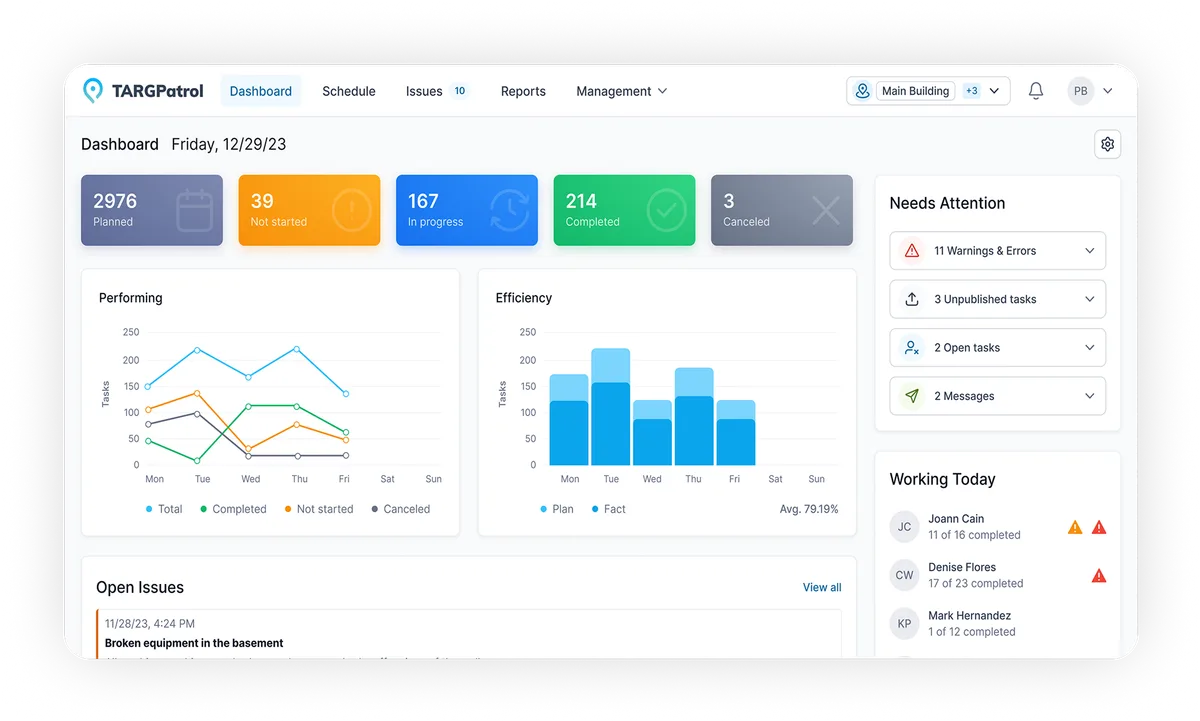Viewport: 1200px width, 721px height.
Task: Expand the Management menu
Action: (621, 91)
